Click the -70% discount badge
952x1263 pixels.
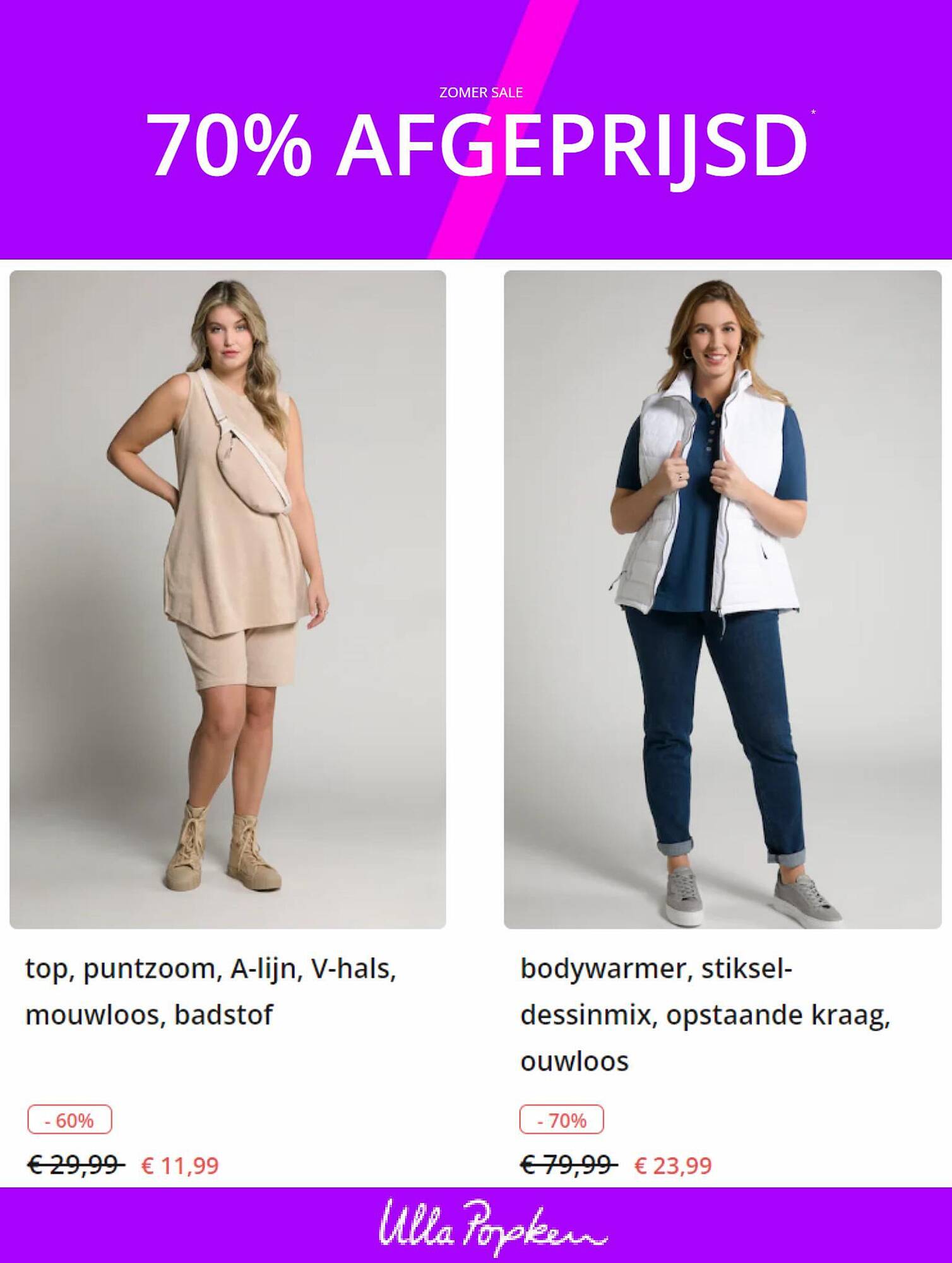point(561,1120)
